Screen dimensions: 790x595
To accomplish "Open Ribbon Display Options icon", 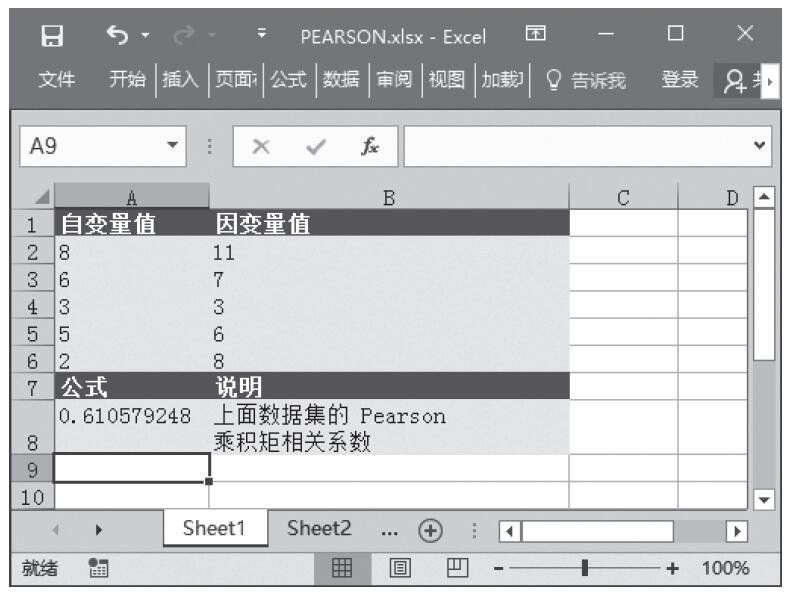I will click(536, 35).
